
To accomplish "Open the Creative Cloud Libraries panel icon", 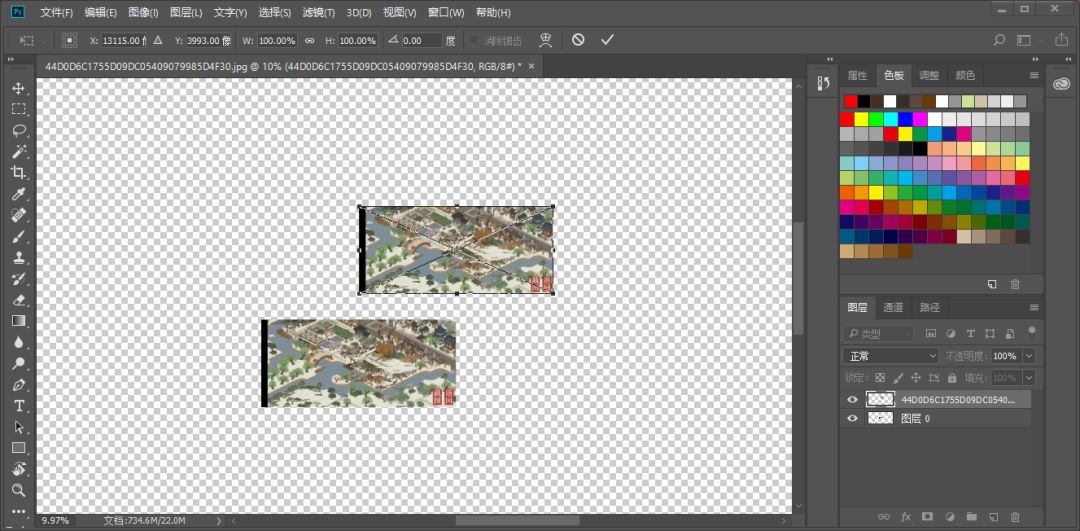I will pyautogui.click(x=1060, y=83).
